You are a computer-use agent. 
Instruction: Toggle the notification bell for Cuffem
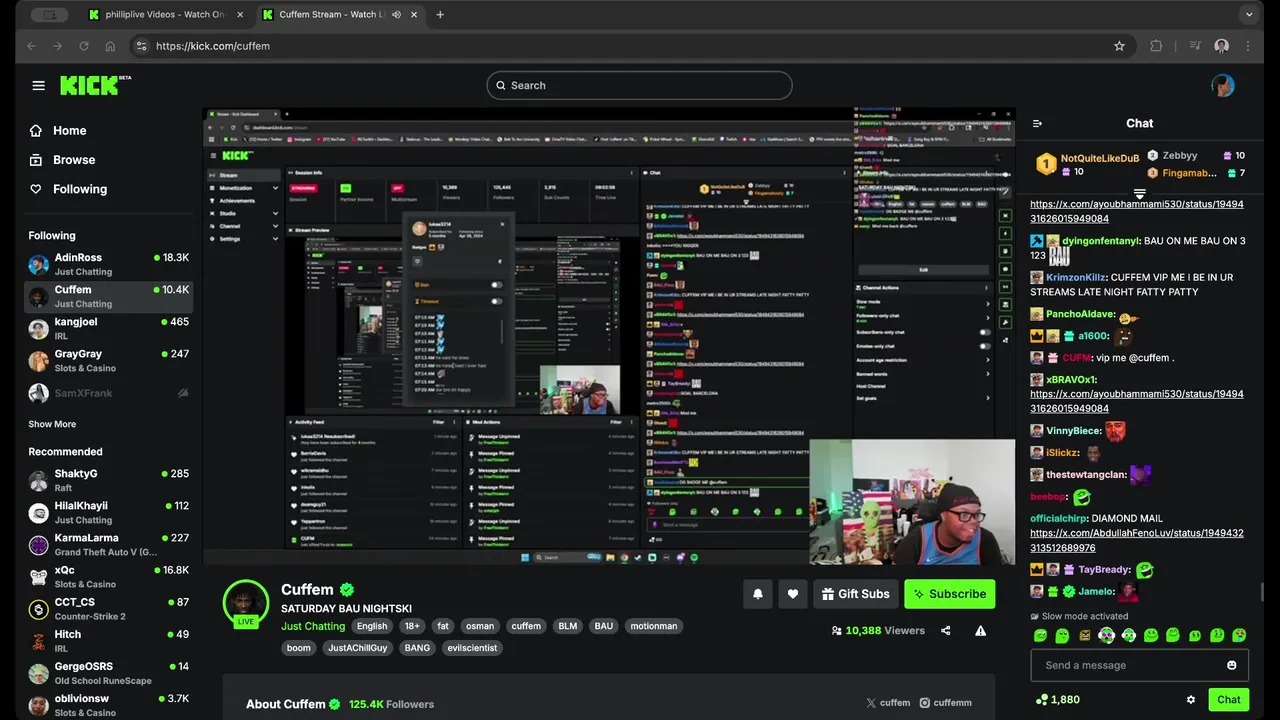point(758,594)
